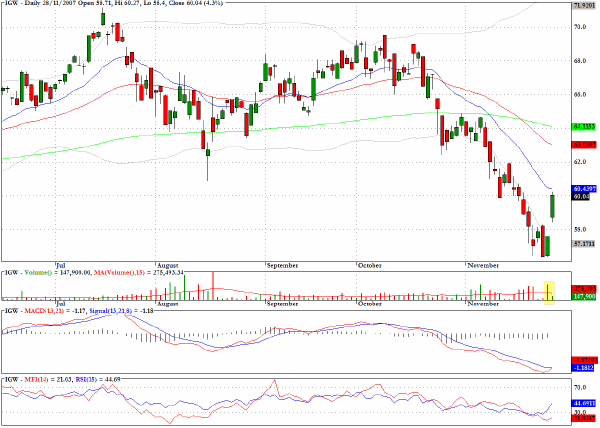This screenshot has width=600, height=428.
Task: Select the red 63.0297 moving average label
Action: [x=584, y=145]
